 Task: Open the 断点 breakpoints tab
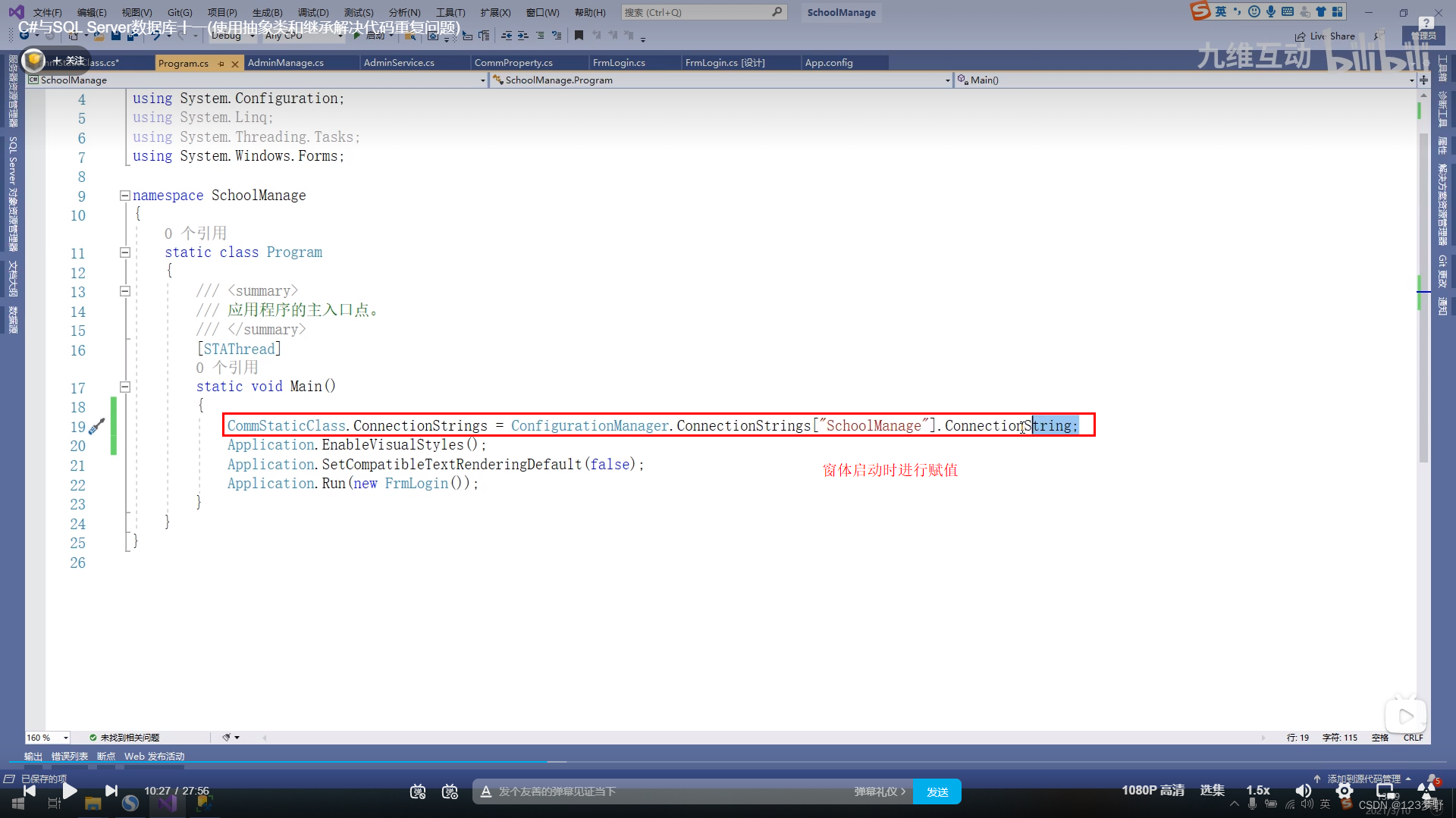click(106, 757)
